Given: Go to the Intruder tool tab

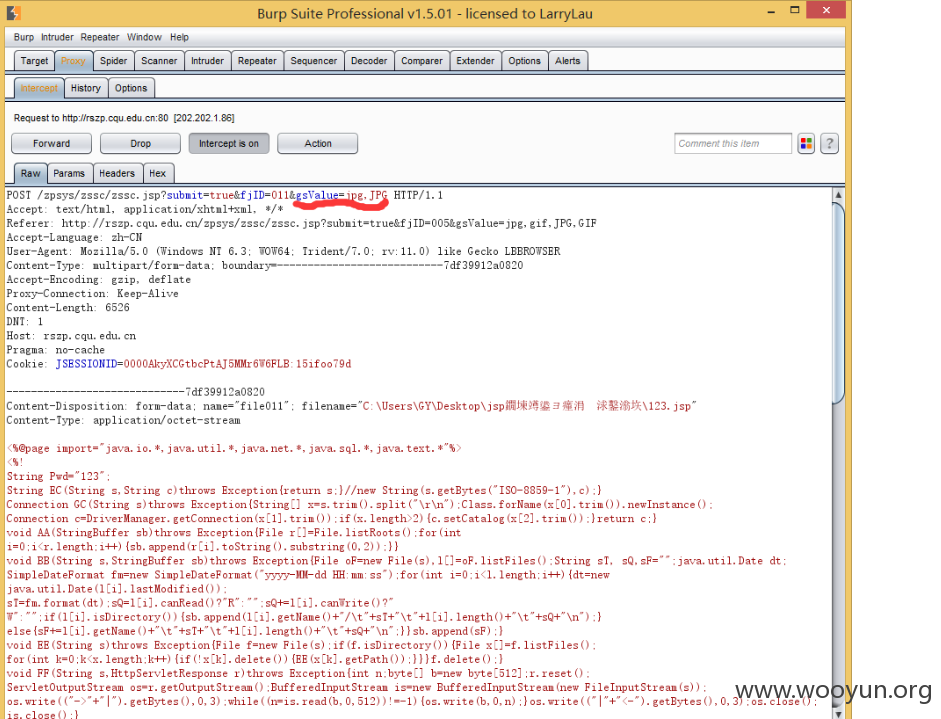Looking at the screenshot, I should click(207, 61).
